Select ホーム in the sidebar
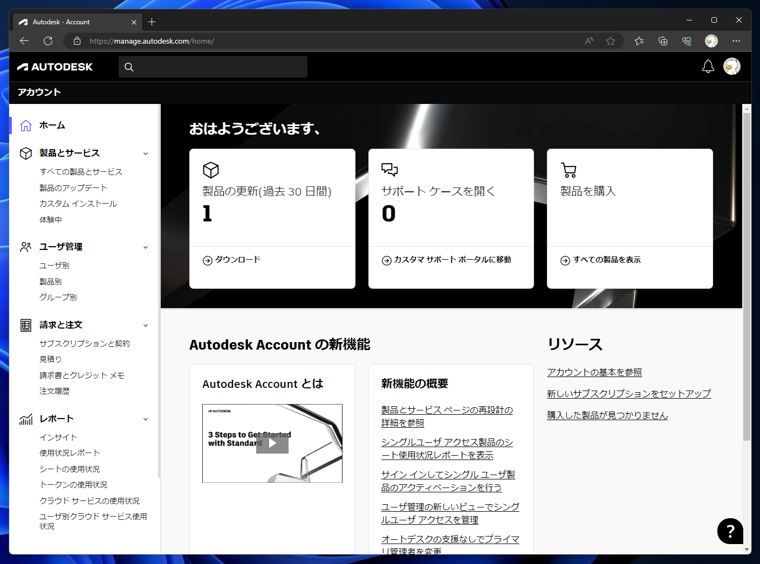The width and height of the screenshot is (760, 564). (x=52, y=125)
